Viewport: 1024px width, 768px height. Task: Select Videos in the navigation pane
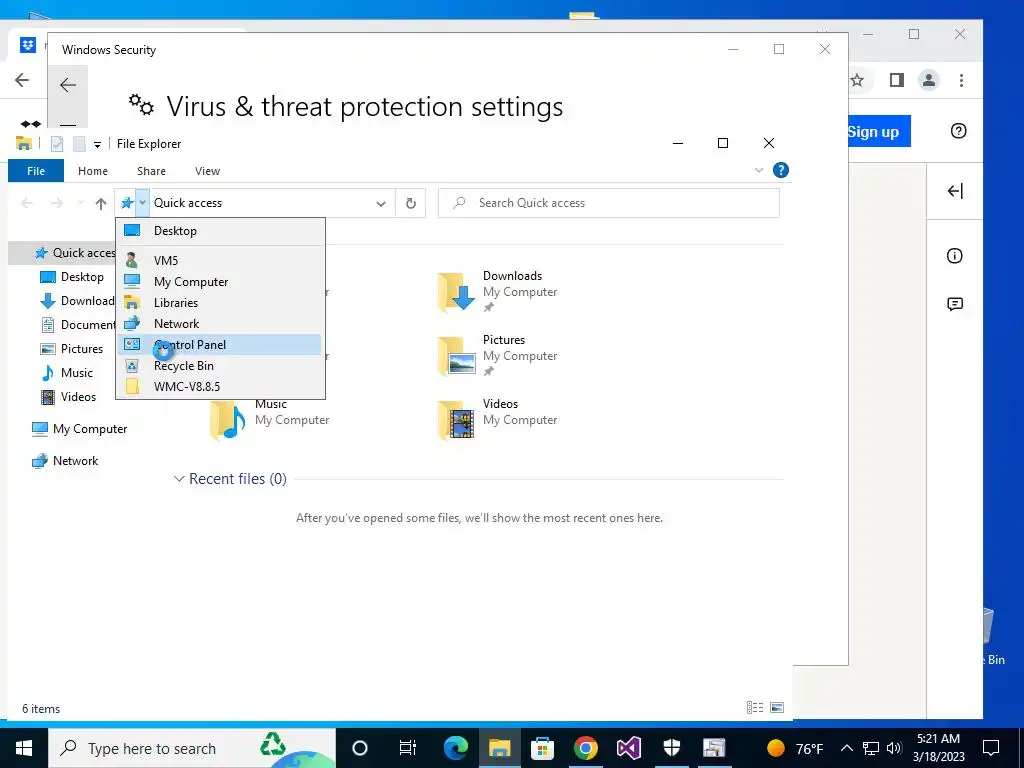(68, 396)
